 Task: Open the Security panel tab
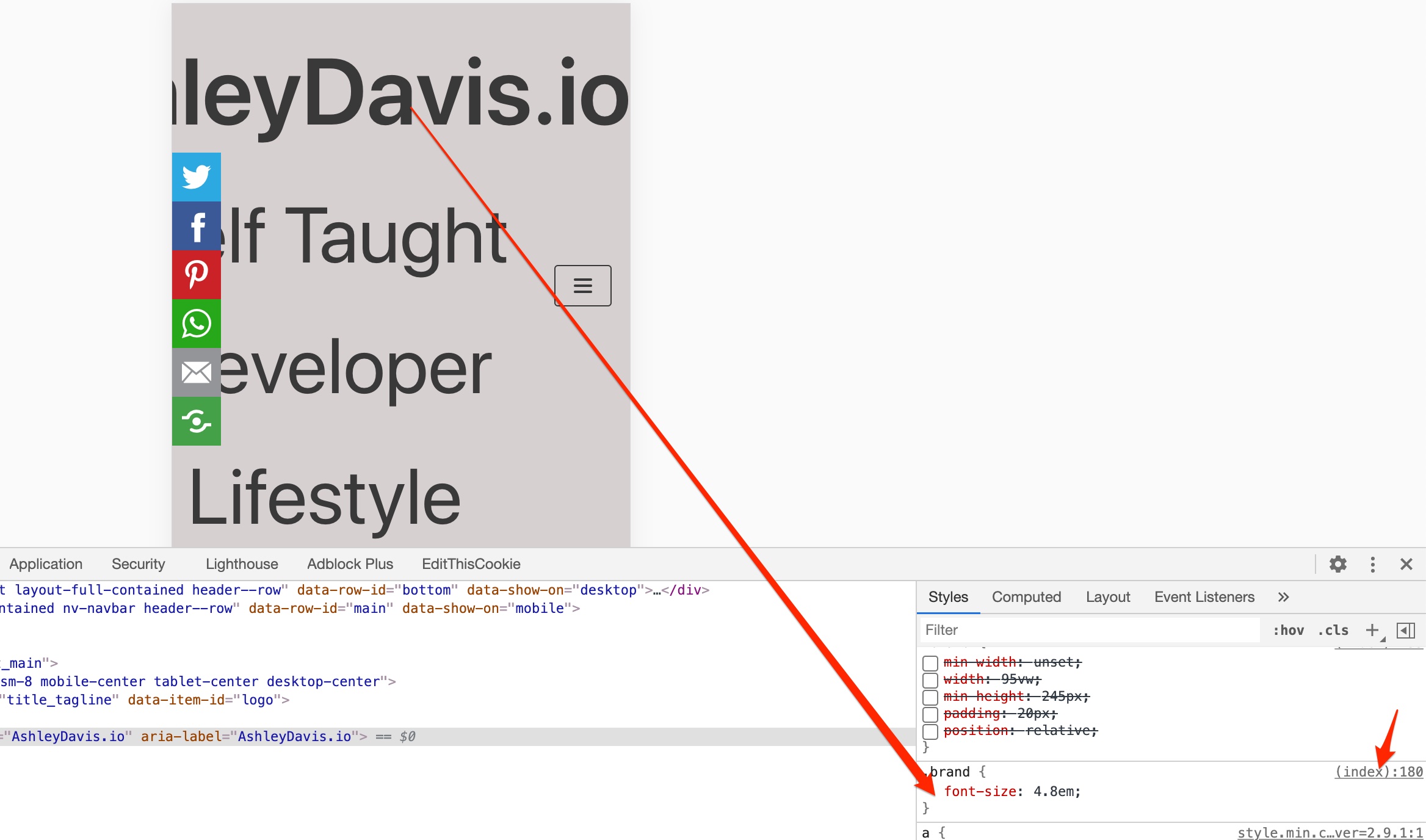coord(139,564)
